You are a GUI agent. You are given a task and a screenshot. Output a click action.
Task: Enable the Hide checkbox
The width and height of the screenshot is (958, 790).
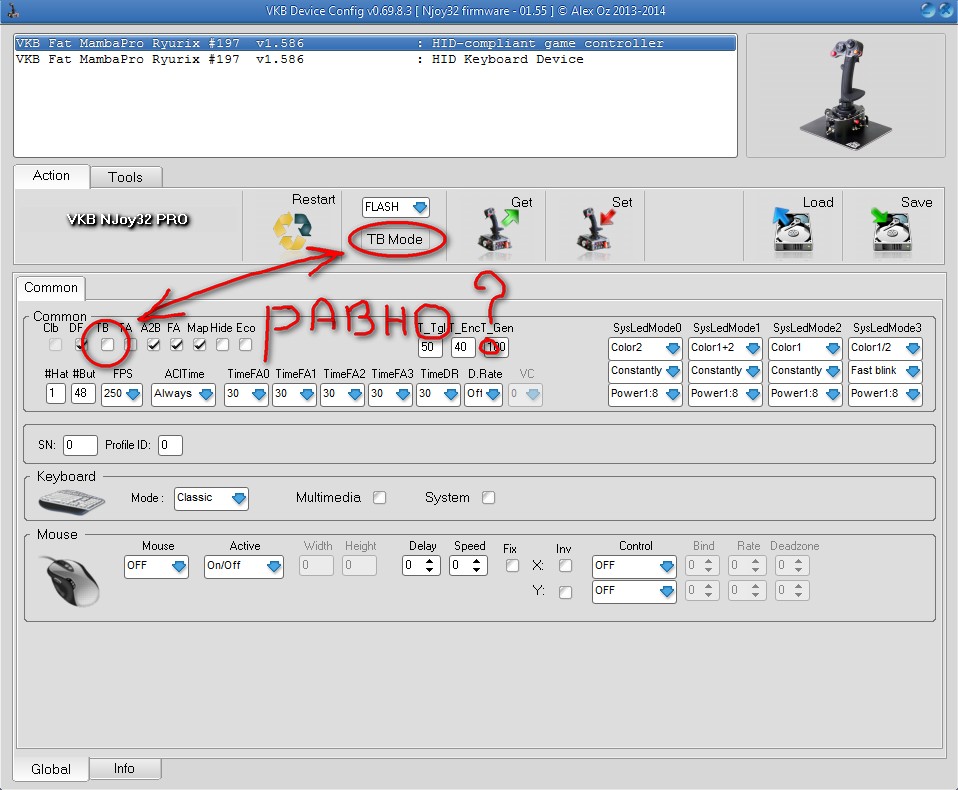[222, 345]
